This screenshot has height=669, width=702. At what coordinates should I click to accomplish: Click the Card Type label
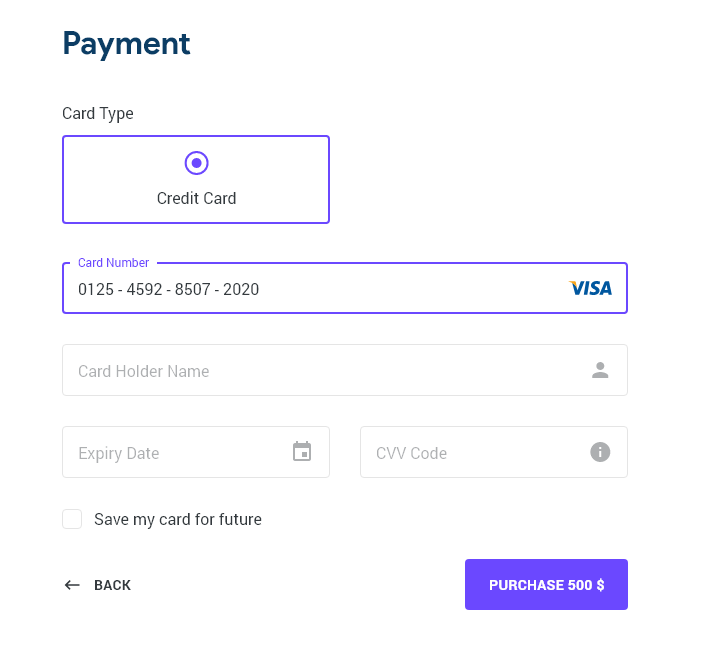point(98,114)
